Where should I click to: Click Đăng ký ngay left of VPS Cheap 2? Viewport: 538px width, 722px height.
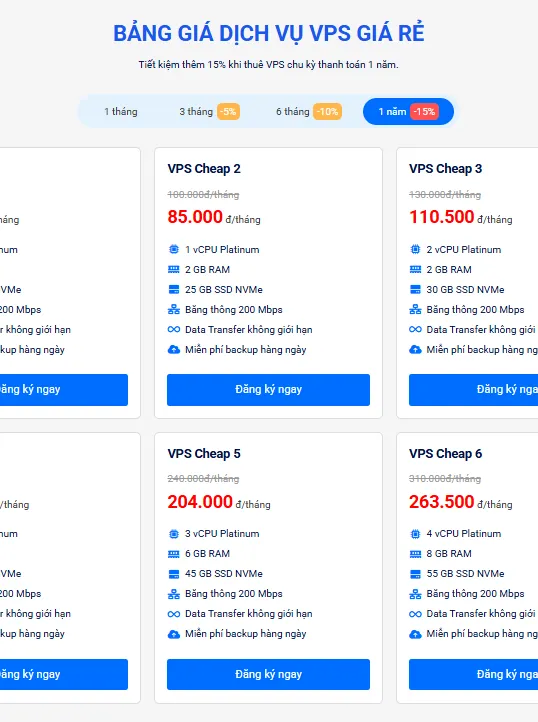coord(64,390)
